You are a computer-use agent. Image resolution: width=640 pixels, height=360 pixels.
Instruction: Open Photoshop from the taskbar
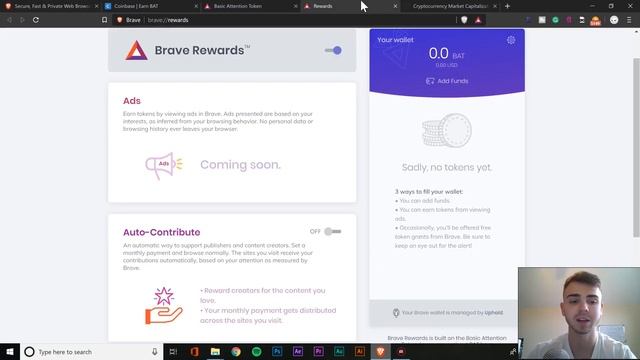277,351
